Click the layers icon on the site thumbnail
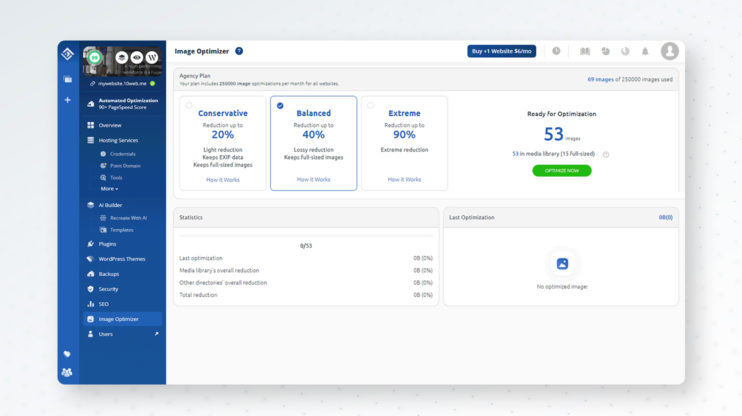 [122, 58]
